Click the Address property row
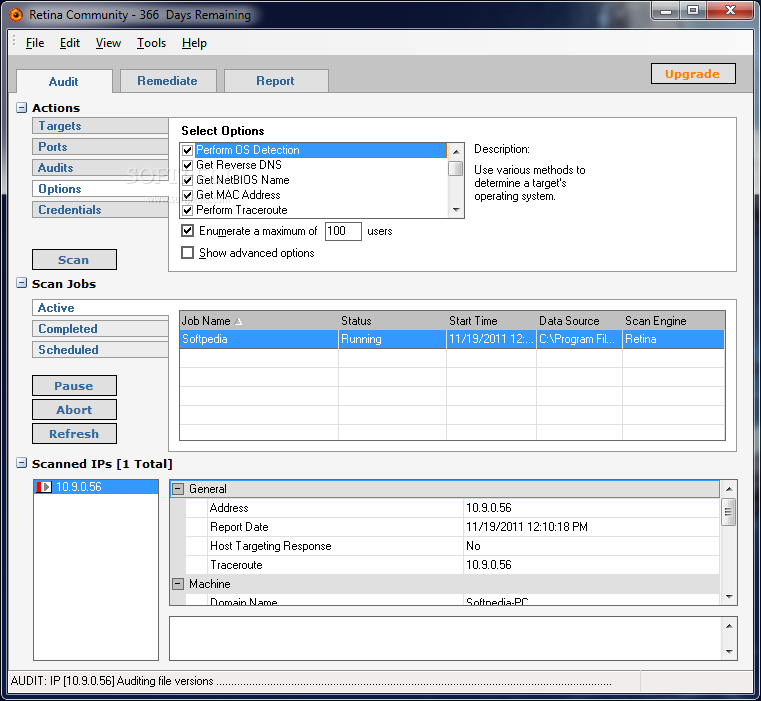 (x=452, y=508)
